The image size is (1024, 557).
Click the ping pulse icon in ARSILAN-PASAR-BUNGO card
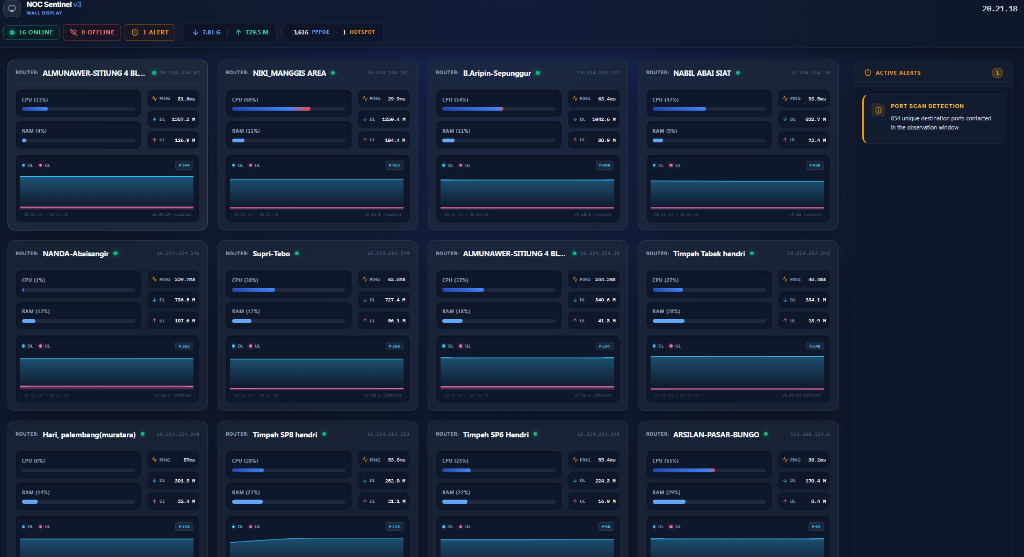pyautogui.click(x=786, y=460)
